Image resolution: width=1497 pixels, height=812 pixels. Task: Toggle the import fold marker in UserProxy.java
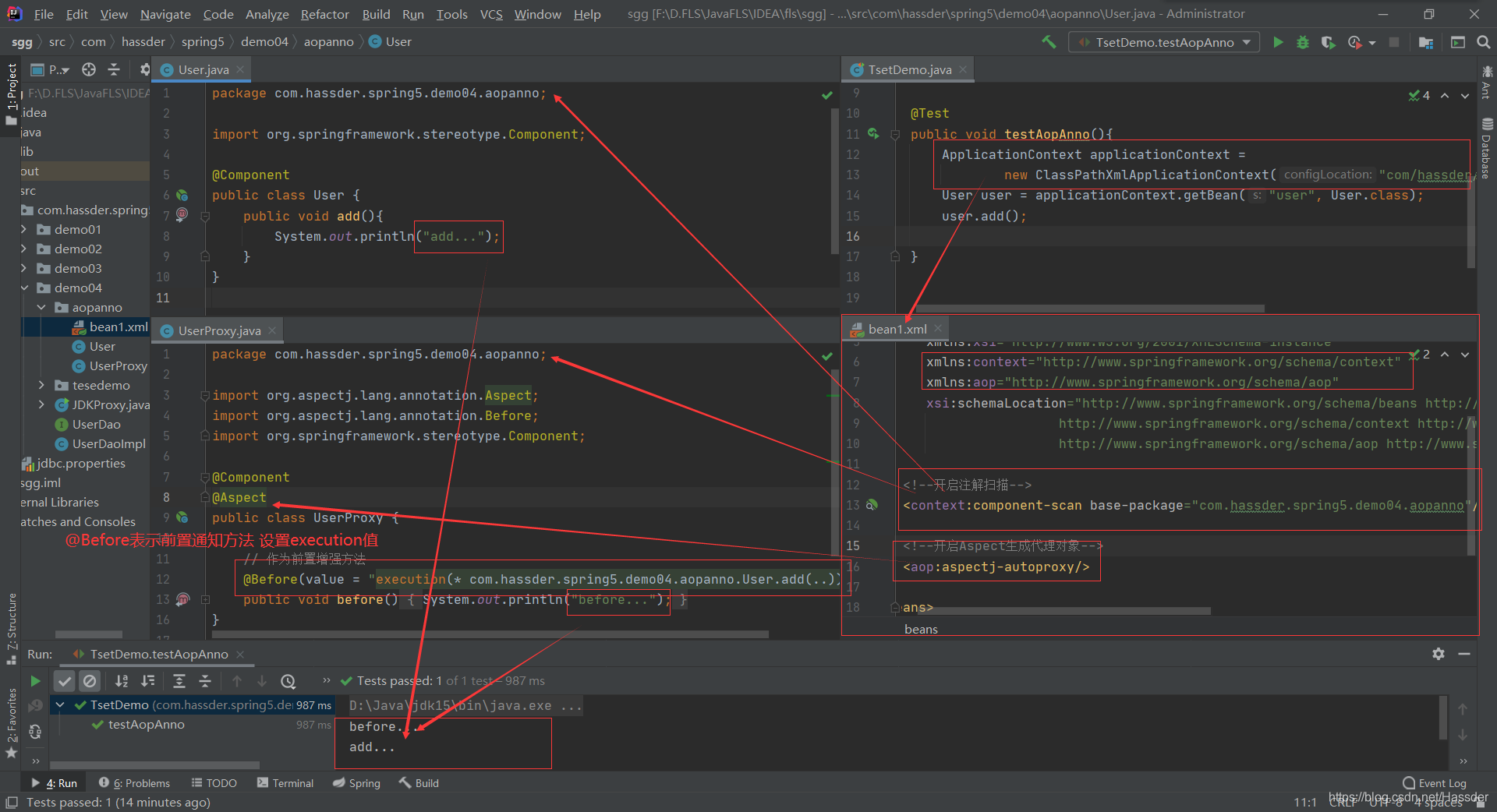pos(205,396)
